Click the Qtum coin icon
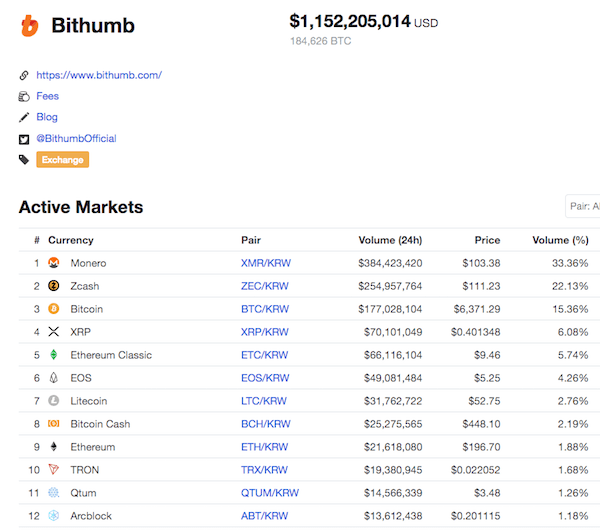This screenshot has height=530, width=600. pyautogui.click(x=54, y=492)
